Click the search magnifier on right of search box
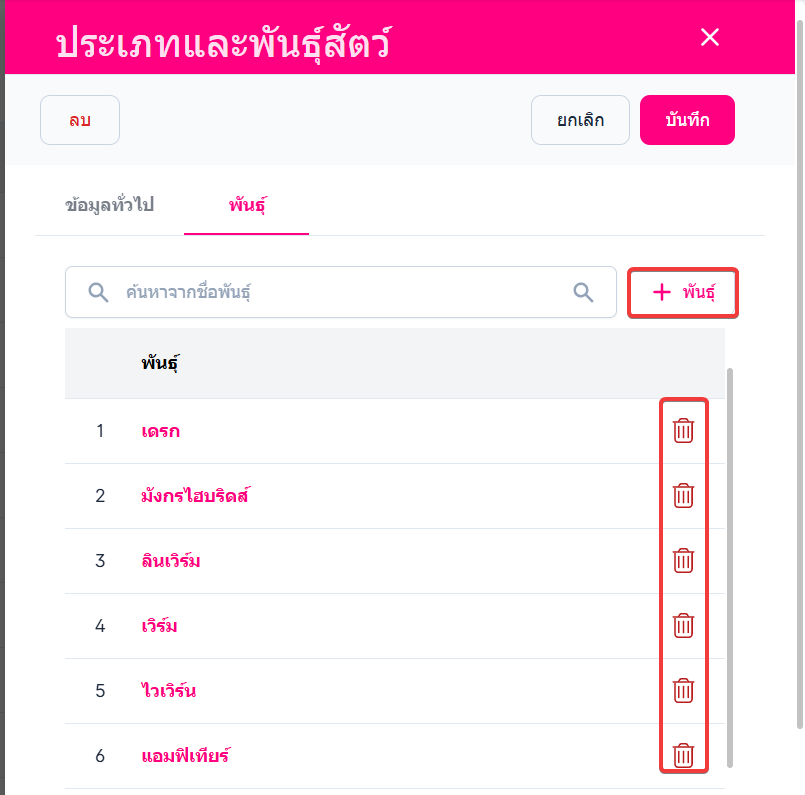This screenshot has height=795, width=805. point(583,292)
